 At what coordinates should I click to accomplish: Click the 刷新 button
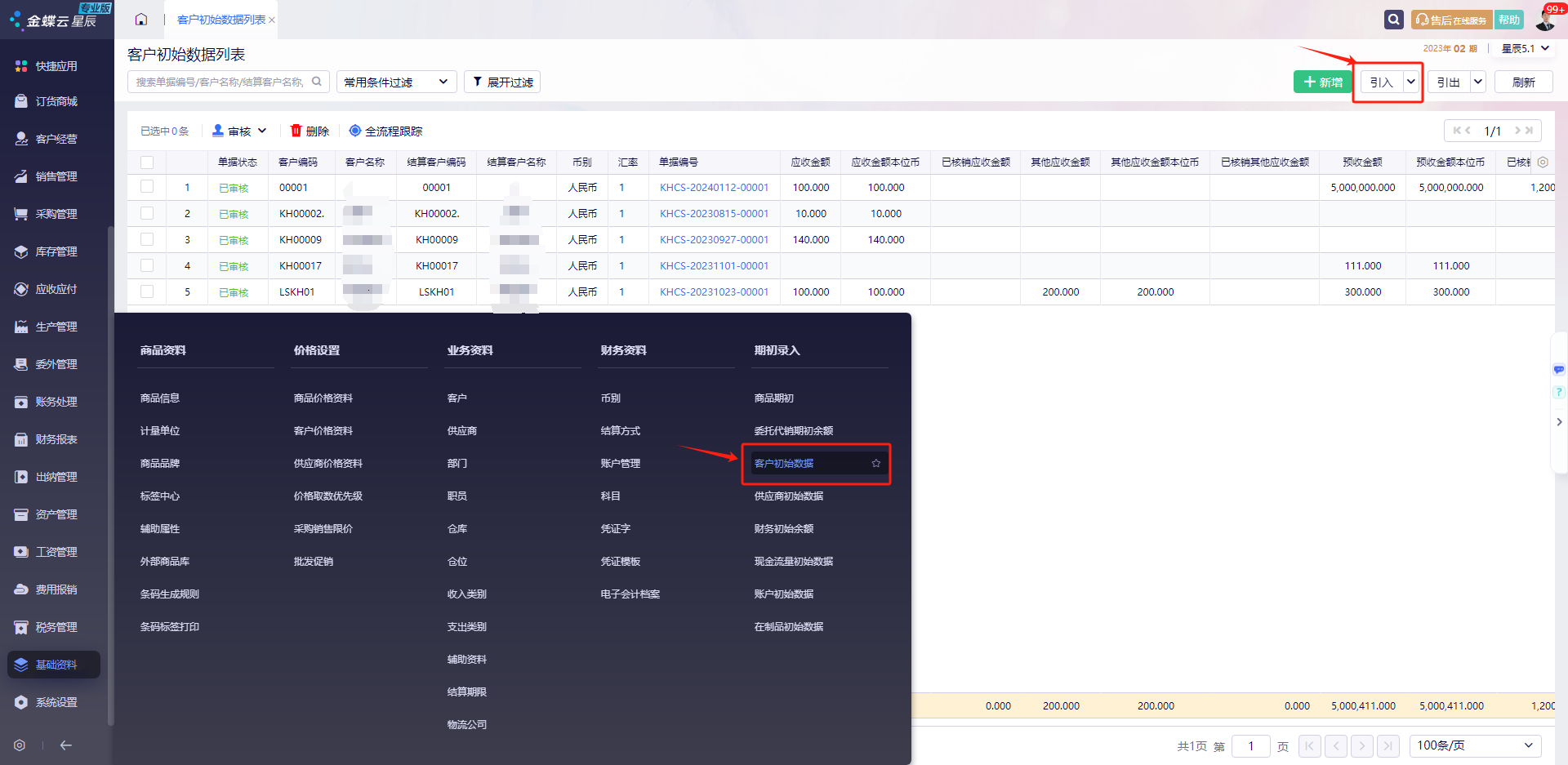[1524, 82]
